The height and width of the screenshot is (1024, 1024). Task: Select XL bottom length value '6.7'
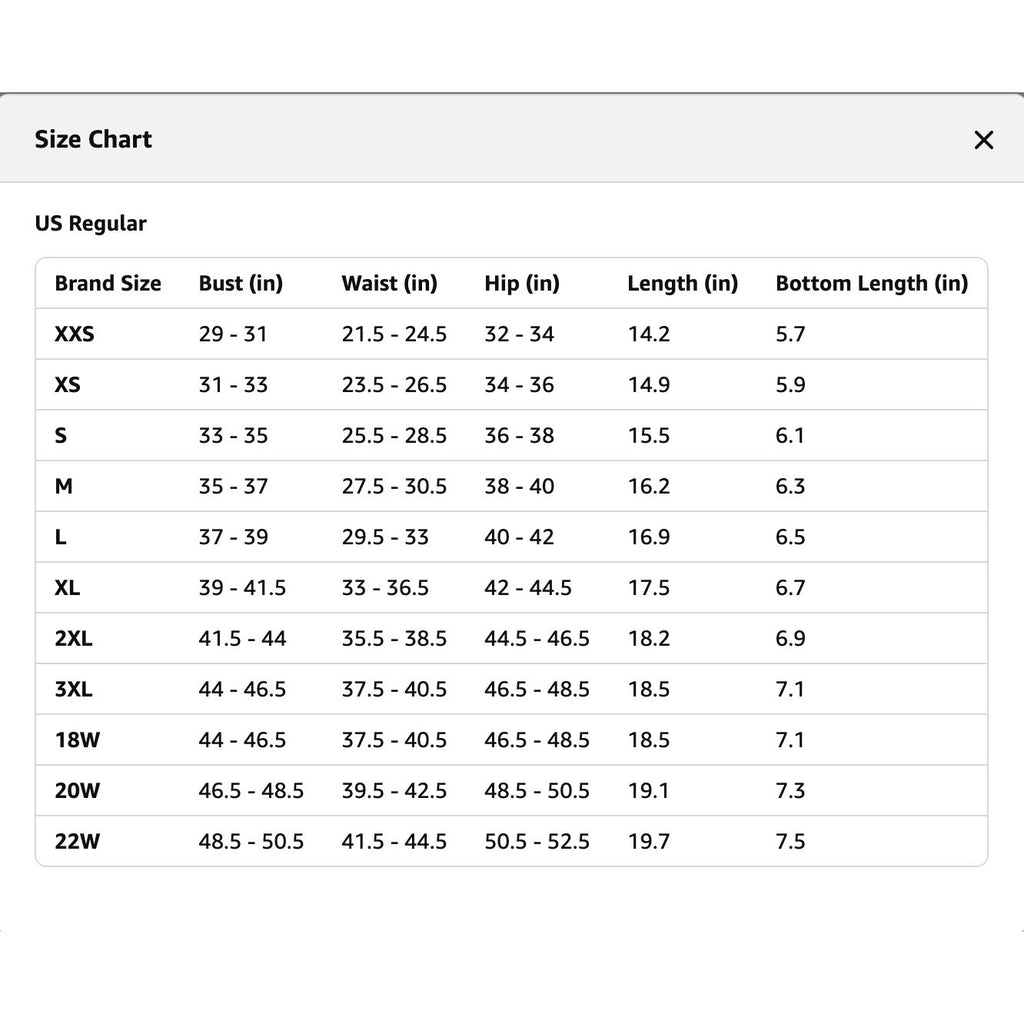(x=790, y=588)
